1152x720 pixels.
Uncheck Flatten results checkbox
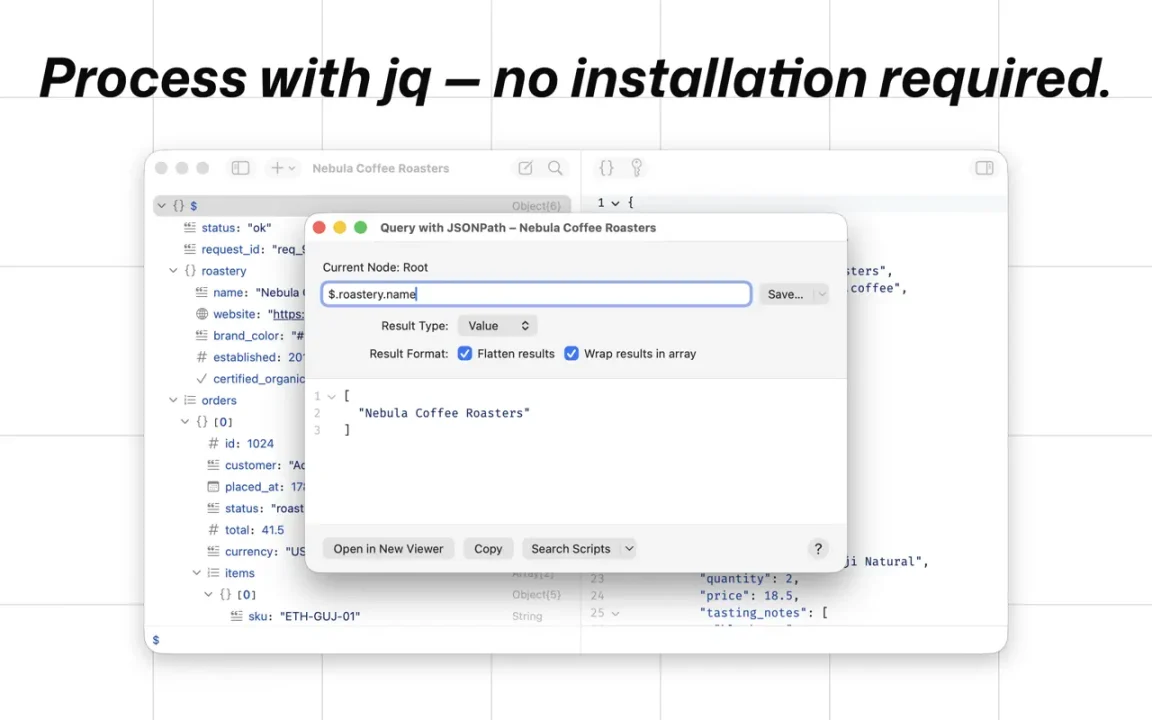click(x=464, y=353)
